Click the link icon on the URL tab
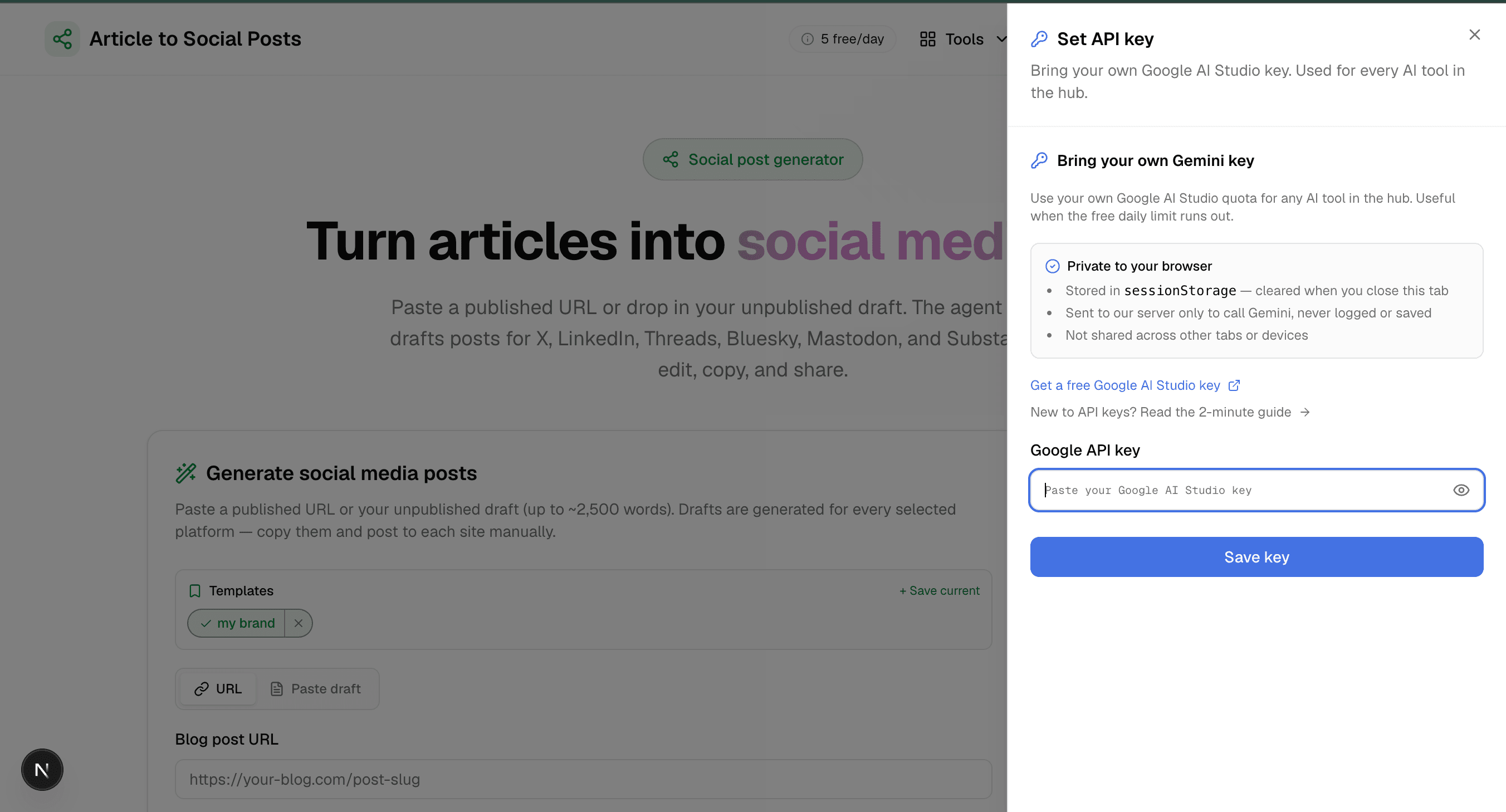The width and height of the screenshot is (1506, 812). [201, 689]
